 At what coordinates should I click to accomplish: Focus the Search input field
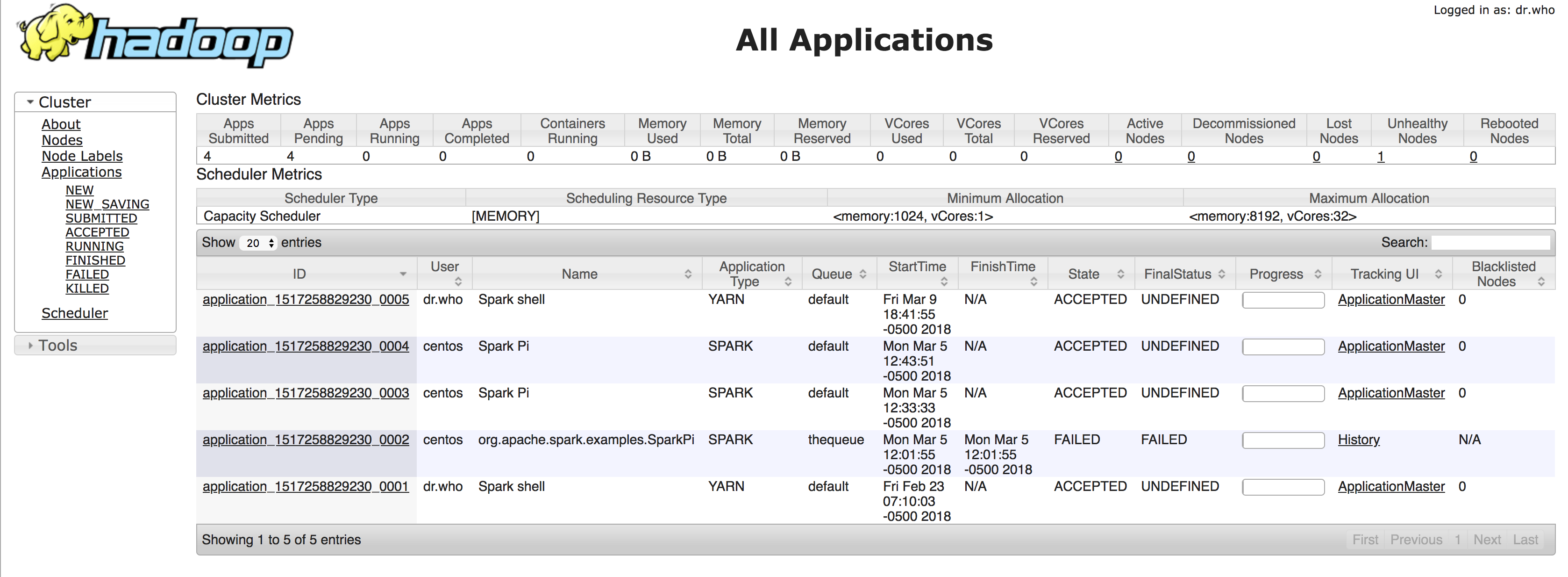click(x=1490, y=243)
